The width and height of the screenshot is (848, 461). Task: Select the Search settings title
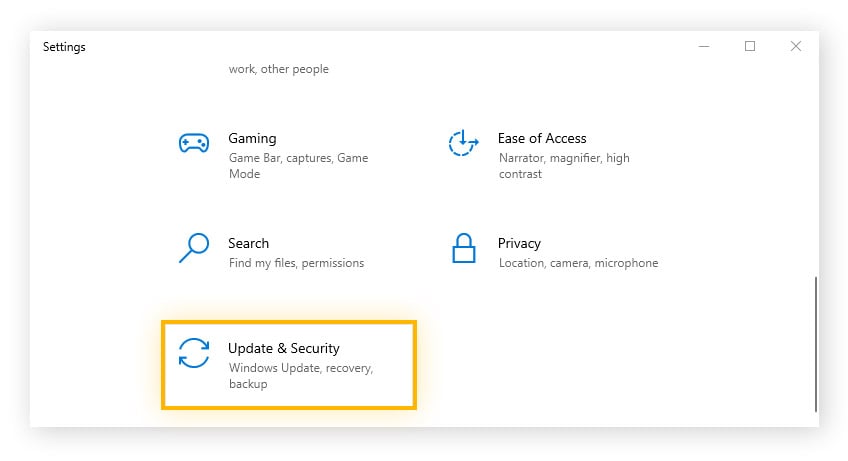pos(248,243)
